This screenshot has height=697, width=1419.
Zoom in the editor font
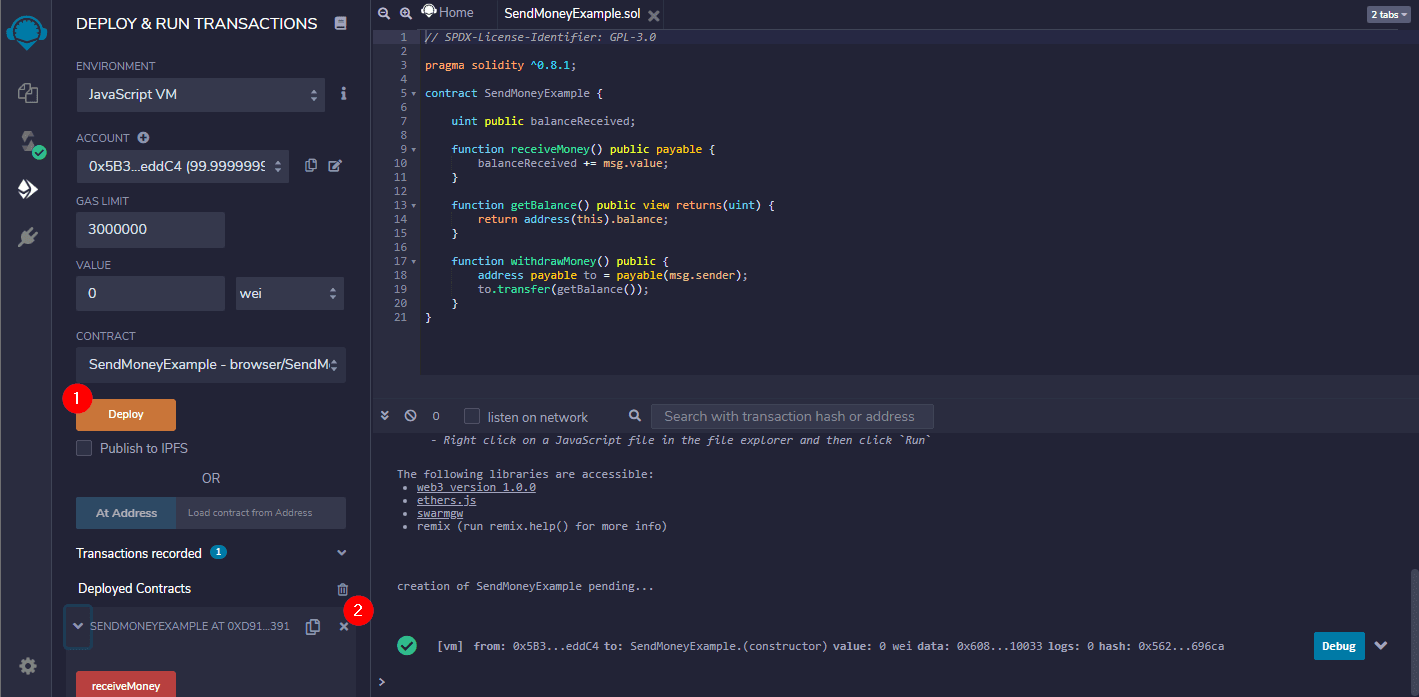click(x=406, y=13)
